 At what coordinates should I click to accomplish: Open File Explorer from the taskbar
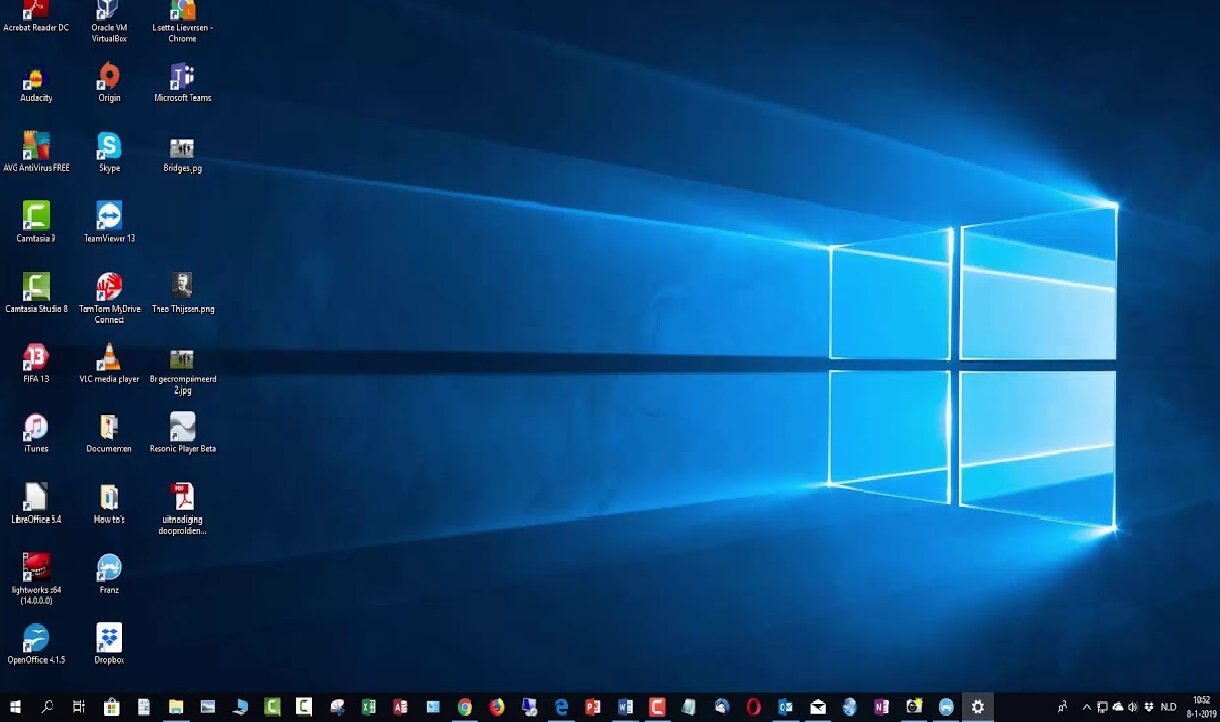click(176, 707)
